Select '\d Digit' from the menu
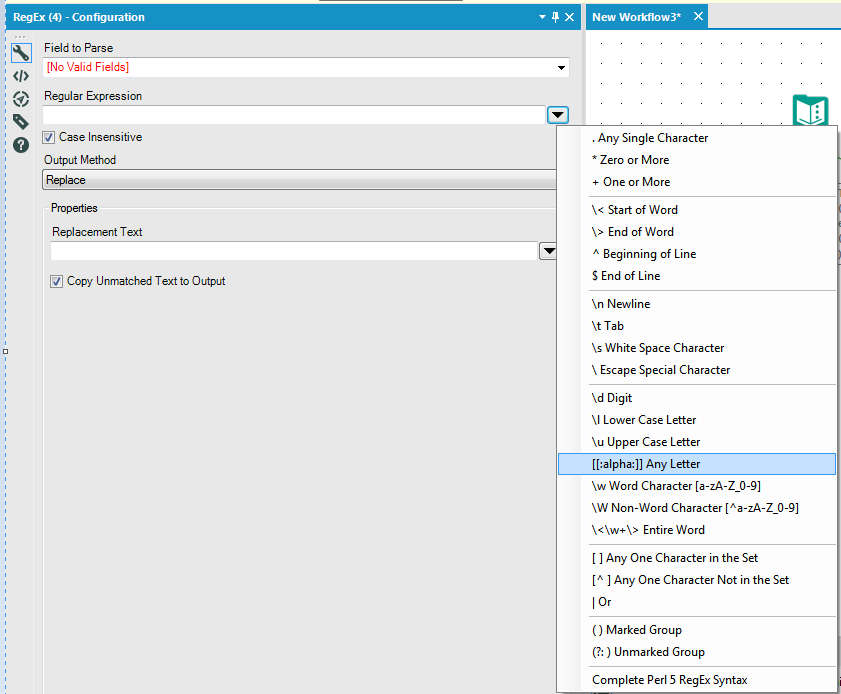Screen dimensions: 841x694 click(612, 398)
